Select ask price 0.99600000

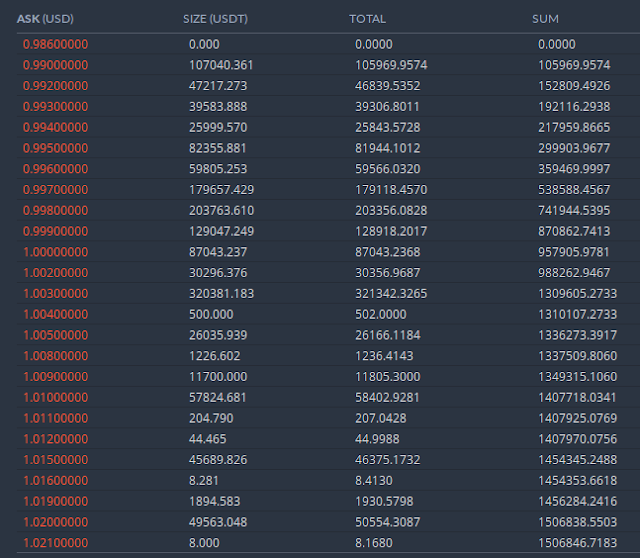pyautogui.click(x=56, y=169)
